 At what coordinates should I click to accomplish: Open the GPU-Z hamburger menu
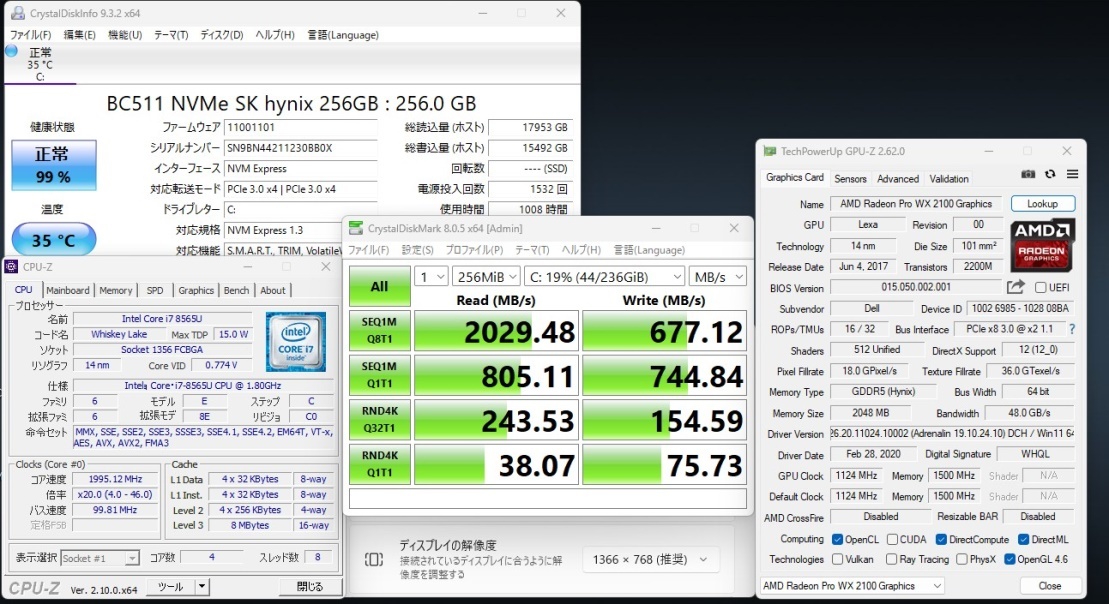tap(1072, 174)
